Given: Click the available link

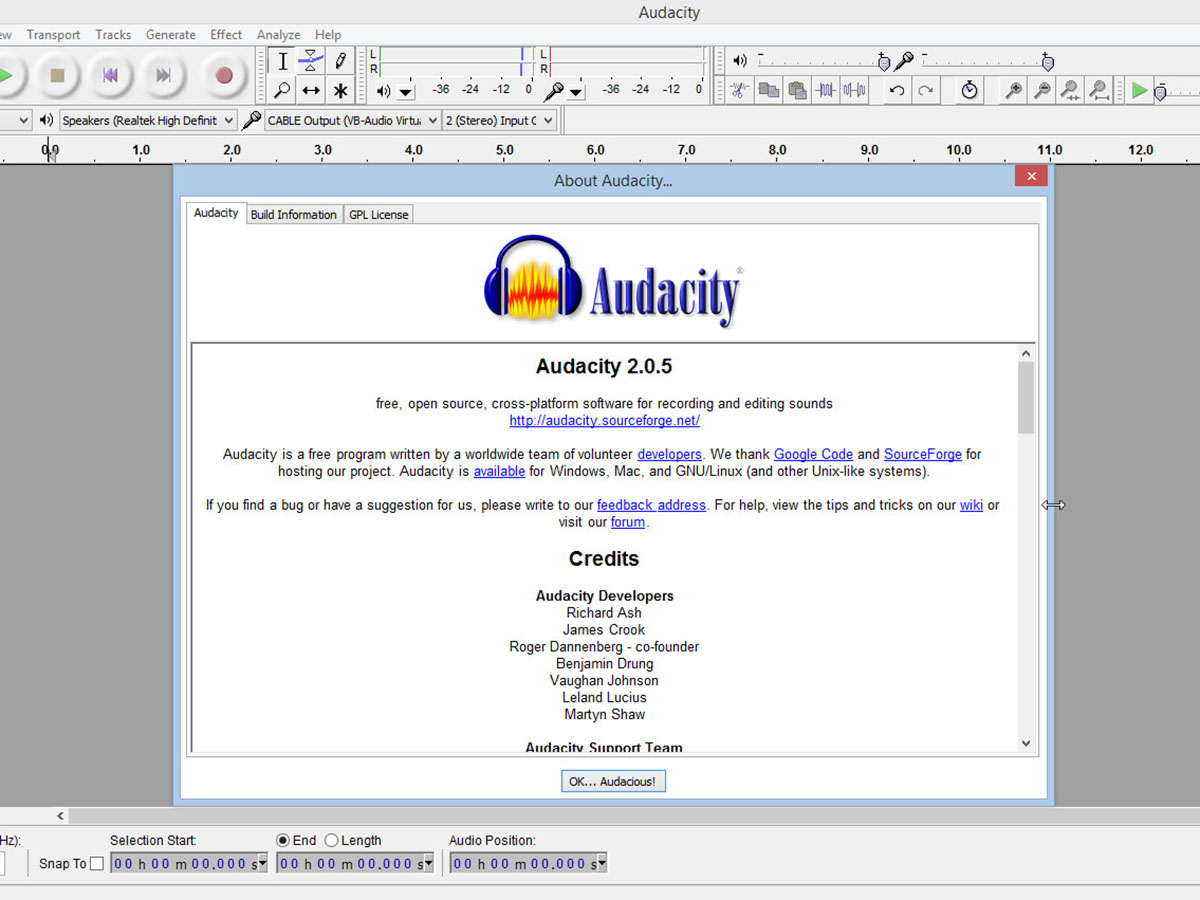Looking at the screenshot, I should pyautogui.click(x=499, y=471).
